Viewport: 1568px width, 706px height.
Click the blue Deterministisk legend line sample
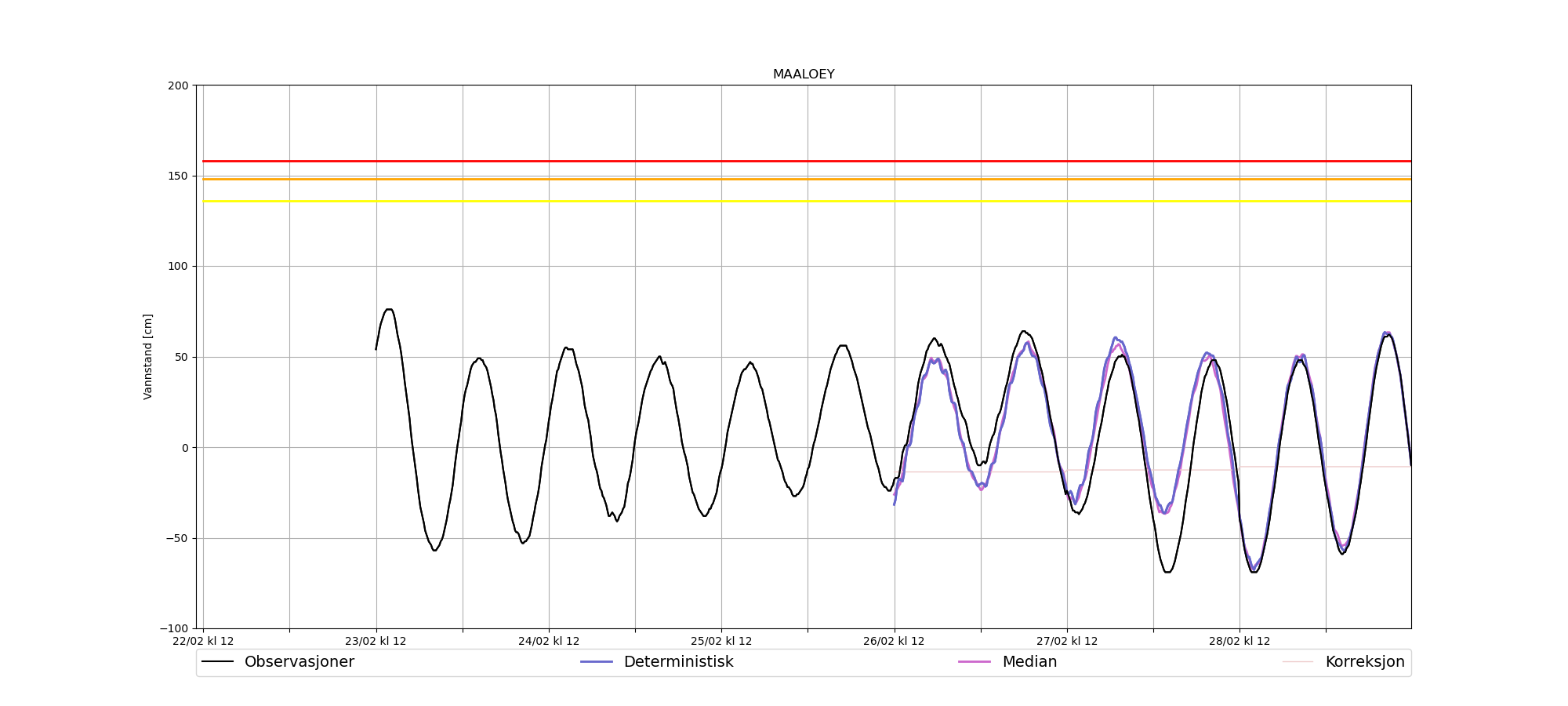coord(597,662)
